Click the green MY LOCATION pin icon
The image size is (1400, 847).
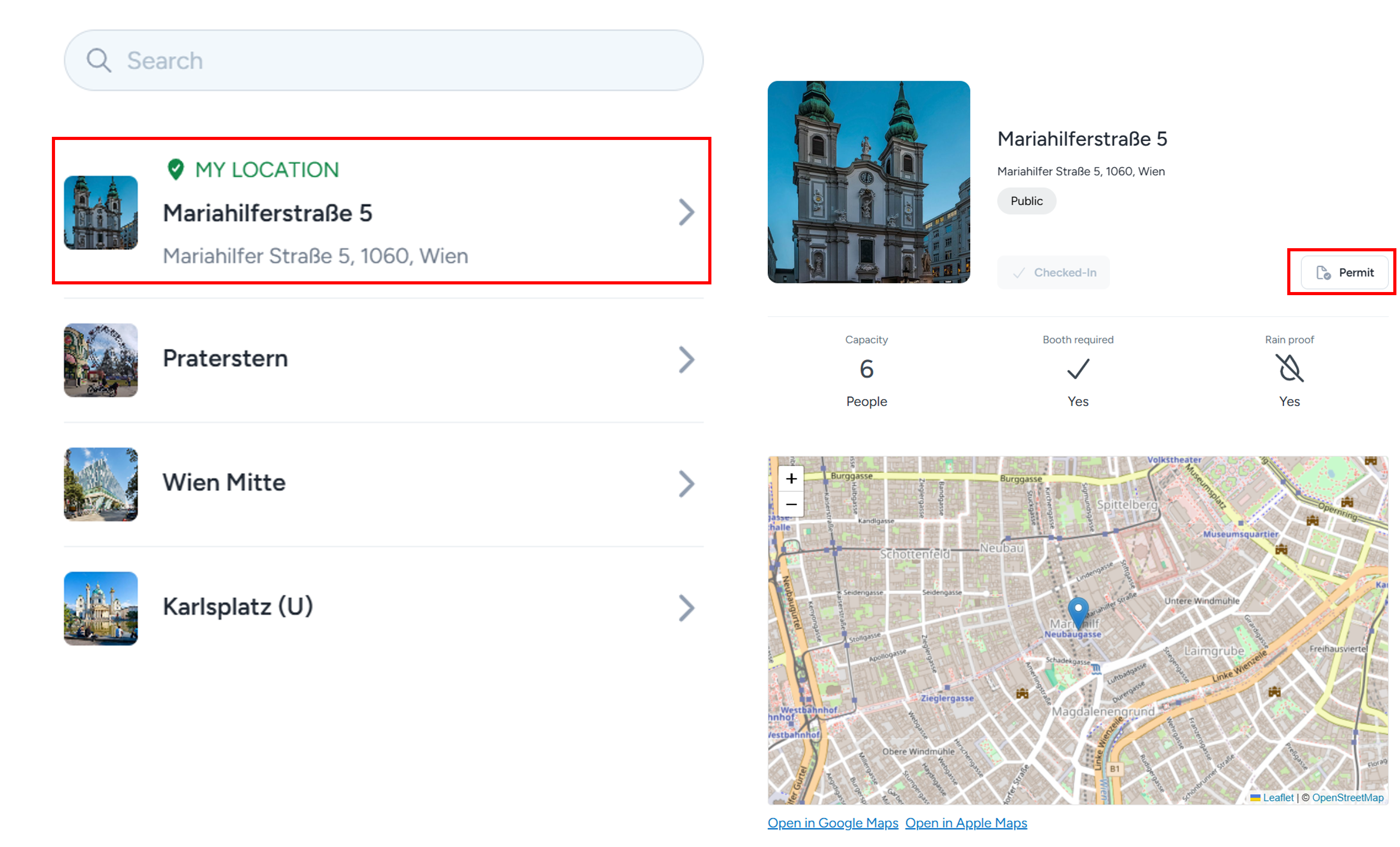pyautogui.click(x=175, y=169)
